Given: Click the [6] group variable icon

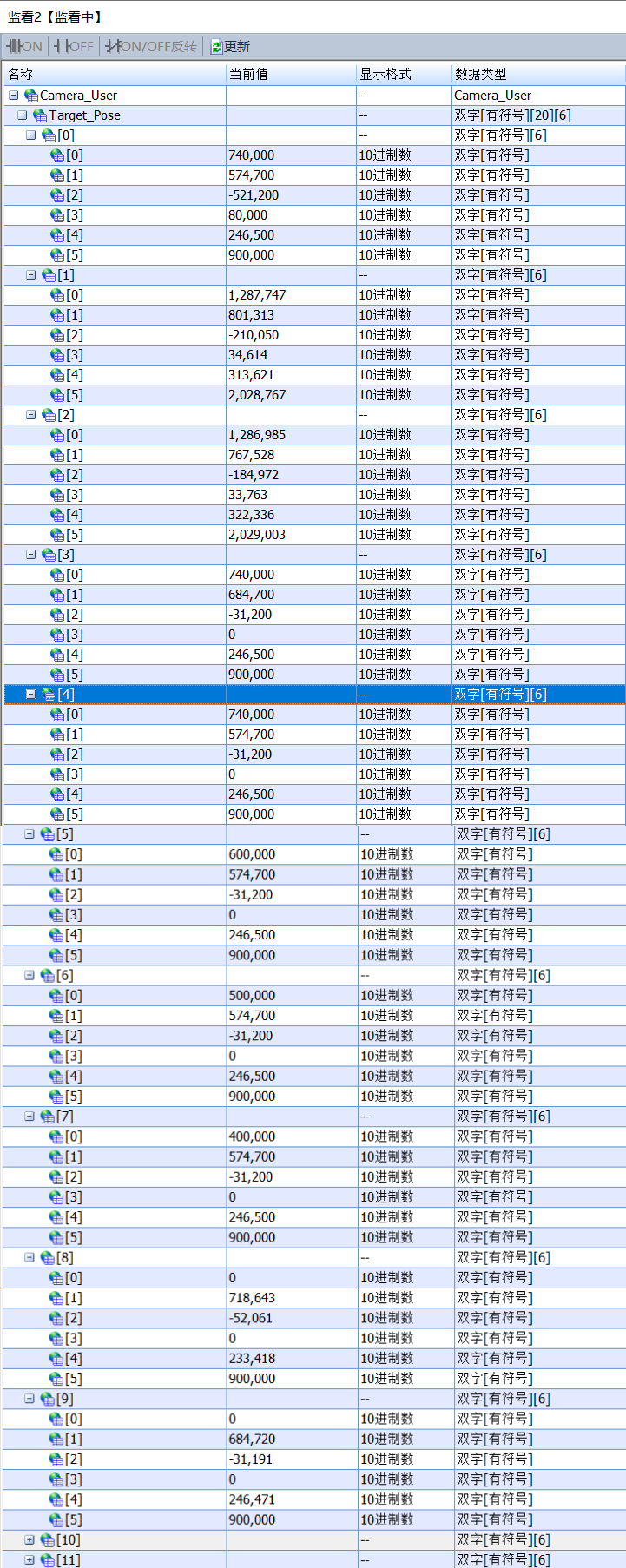Looking at the screenshot, I should click(x=48, y=976).
